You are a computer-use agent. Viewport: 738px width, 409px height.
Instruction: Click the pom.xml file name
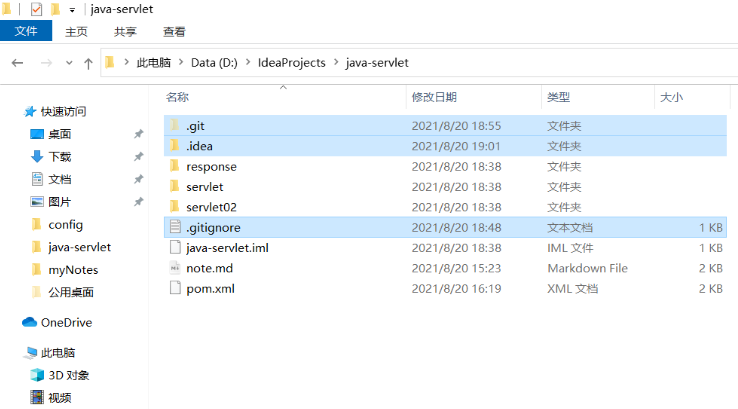[x=210, y=289]
